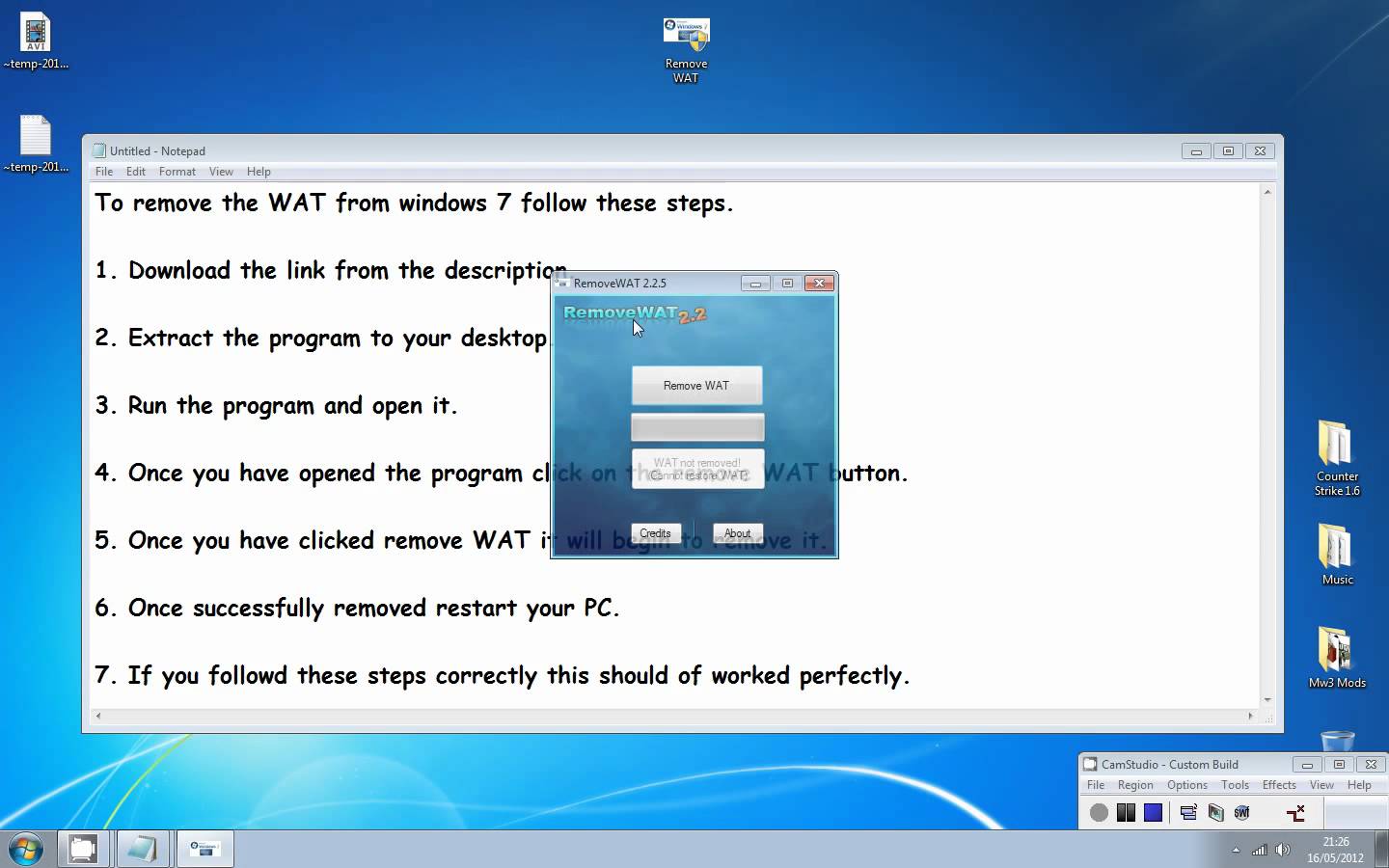Click the disabled Cannot restore WAT button
This screenshot has height=868, width=1389.
tap(697, 469)
